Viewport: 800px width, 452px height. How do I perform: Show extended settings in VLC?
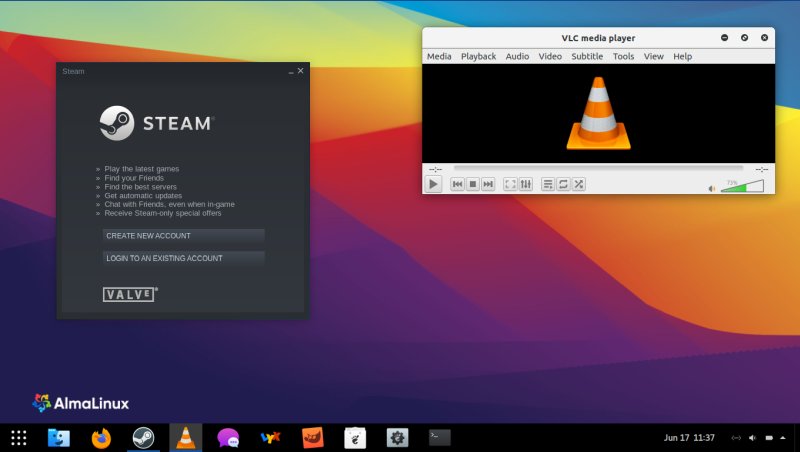[525, 184]
